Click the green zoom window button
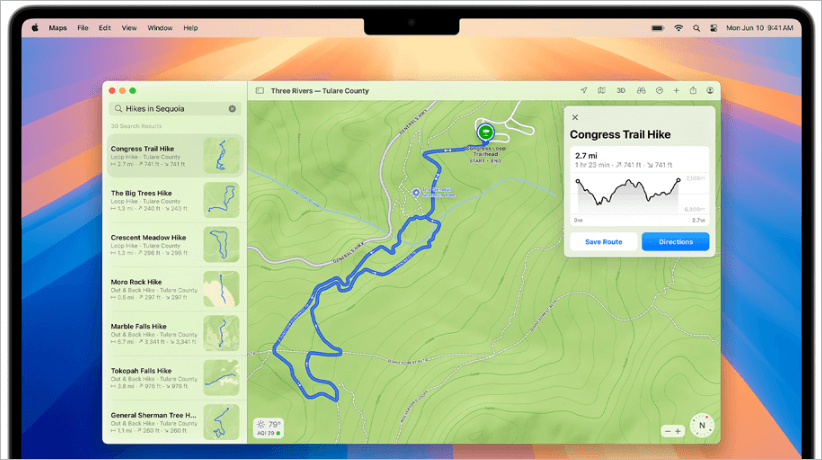Image resolution: width=822 pixels, height=460 pixels. [x=133, y=91]
